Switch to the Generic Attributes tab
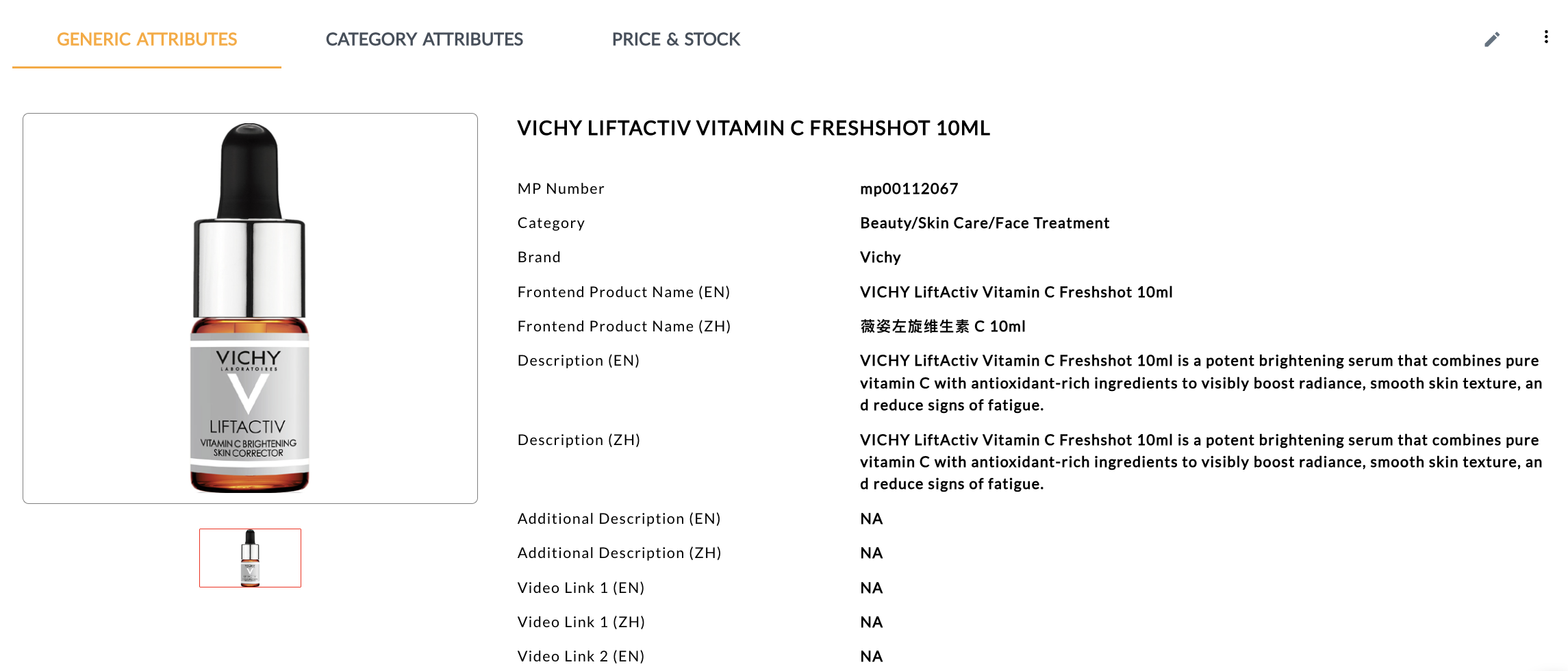The height and width of the screenshot is (671, 1568). 147,40
